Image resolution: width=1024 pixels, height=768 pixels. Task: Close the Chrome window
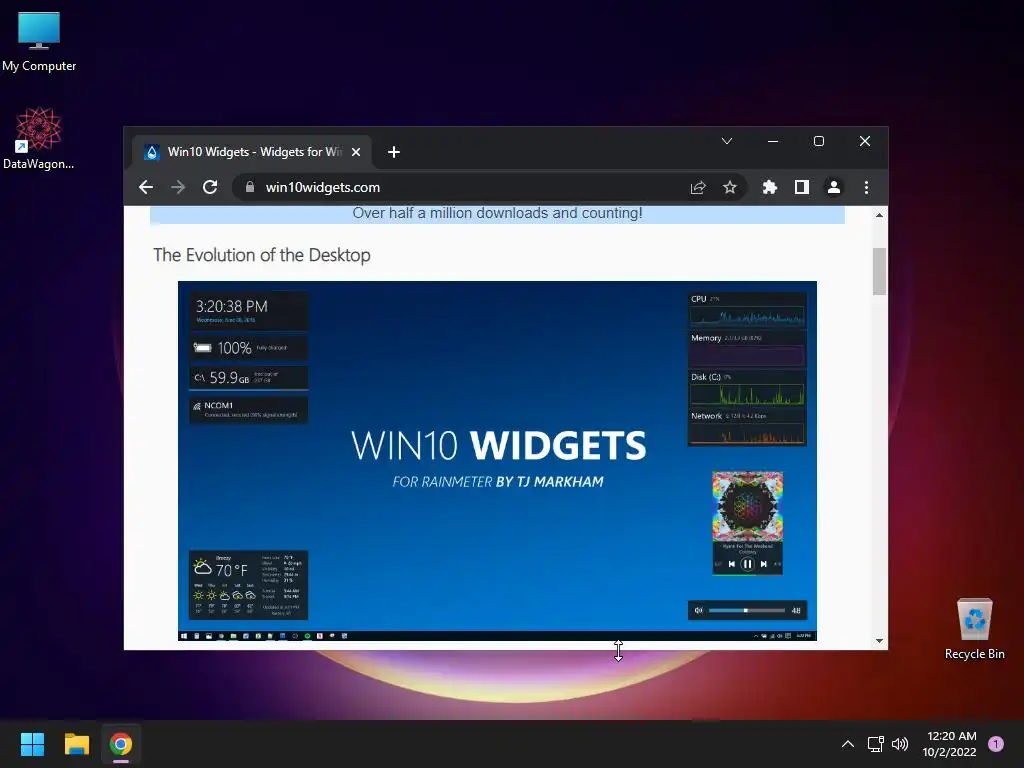tap(865, 141)
